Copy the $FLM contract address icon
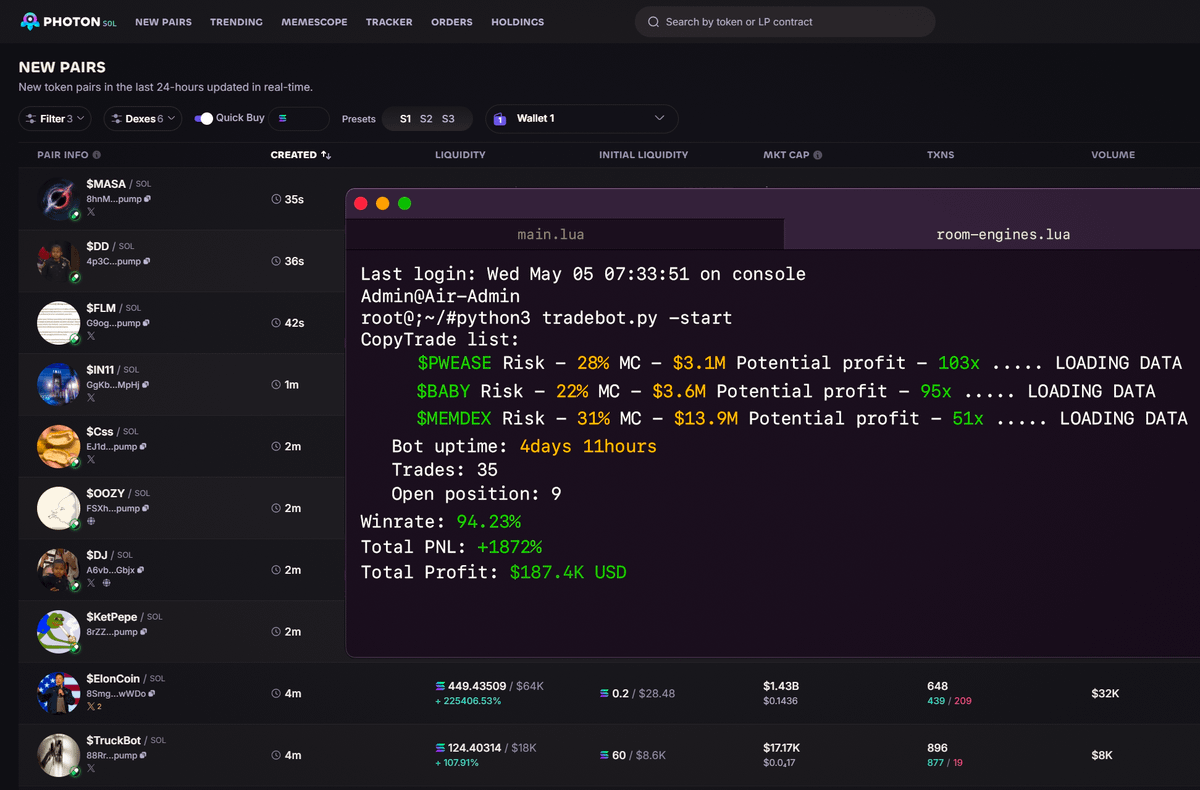1200x790 pixels. pos(146,323)
